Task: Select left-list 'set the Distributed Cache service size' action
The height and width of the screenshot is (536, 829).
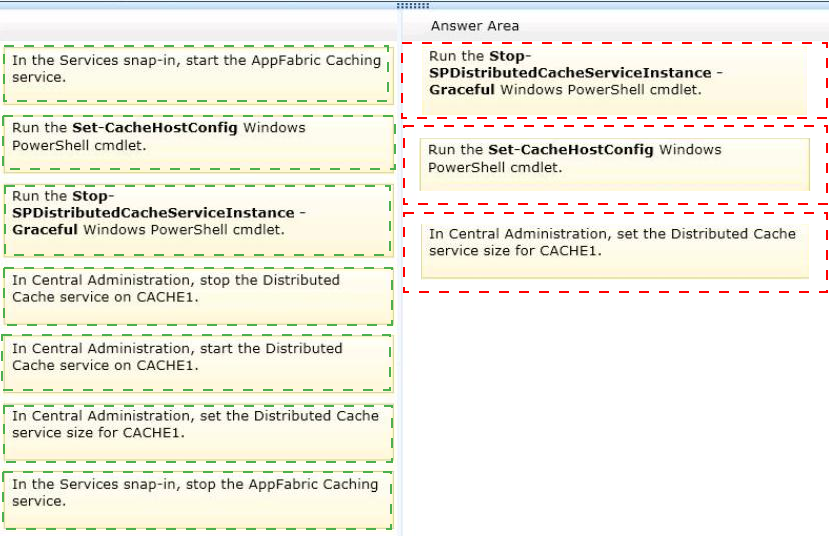Action: pyautogui.click(x=198, y=433)
